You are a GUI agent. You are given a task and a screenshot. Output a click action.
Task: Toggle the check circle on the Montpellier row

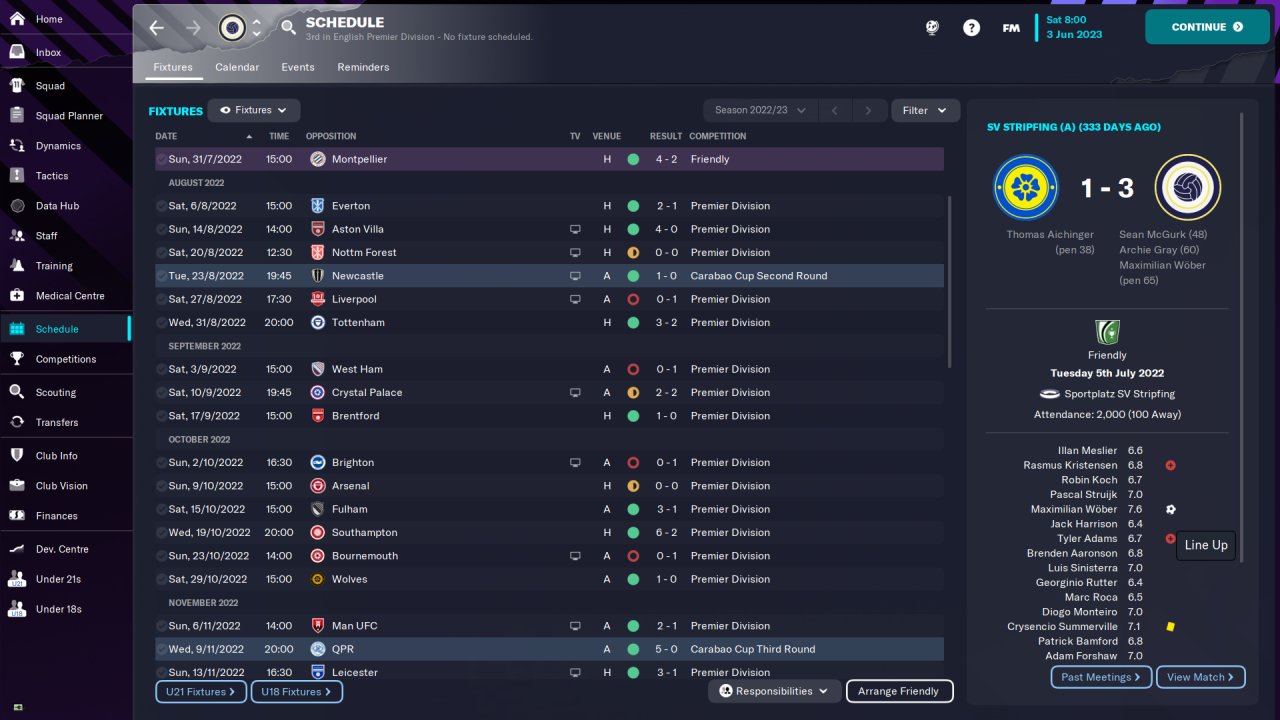161,159
